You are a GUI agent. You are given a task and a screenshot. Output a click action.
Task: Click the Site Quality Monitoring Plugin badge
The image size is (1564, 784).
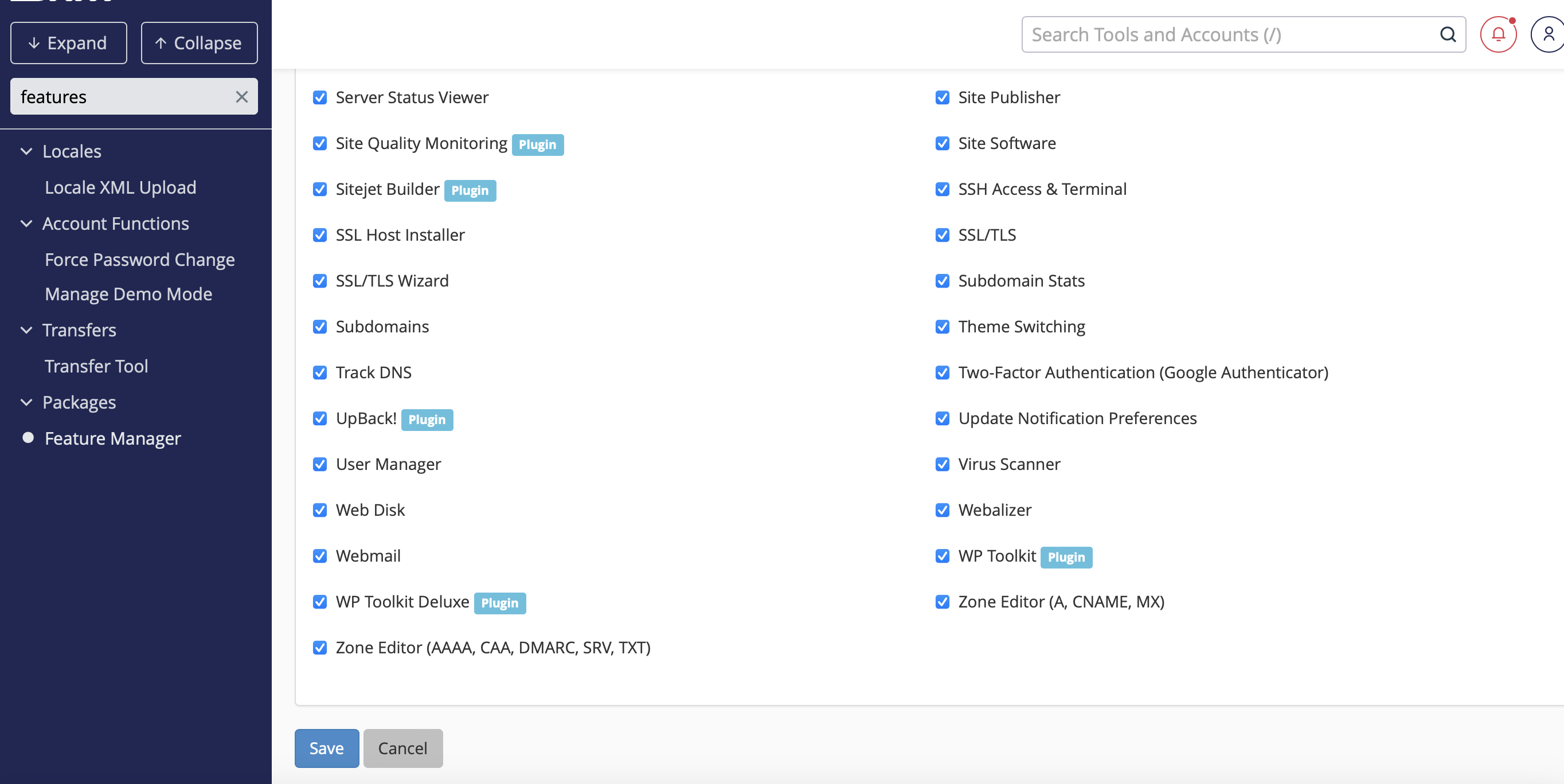[537, 144]
